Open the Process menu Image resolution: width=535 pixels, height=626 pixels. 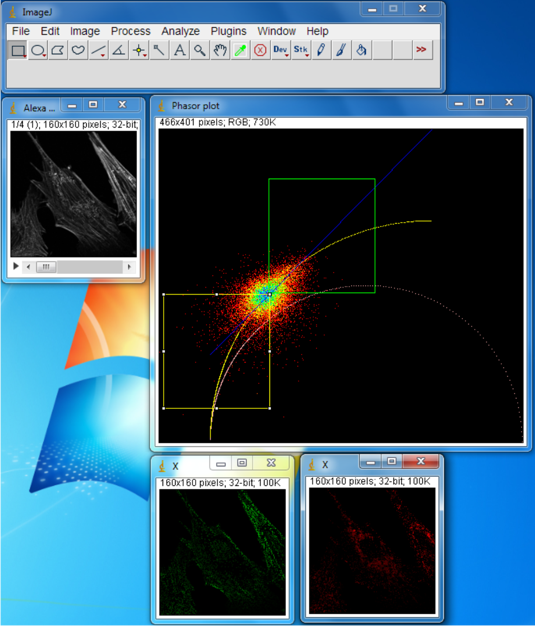[x=131, y=31]
